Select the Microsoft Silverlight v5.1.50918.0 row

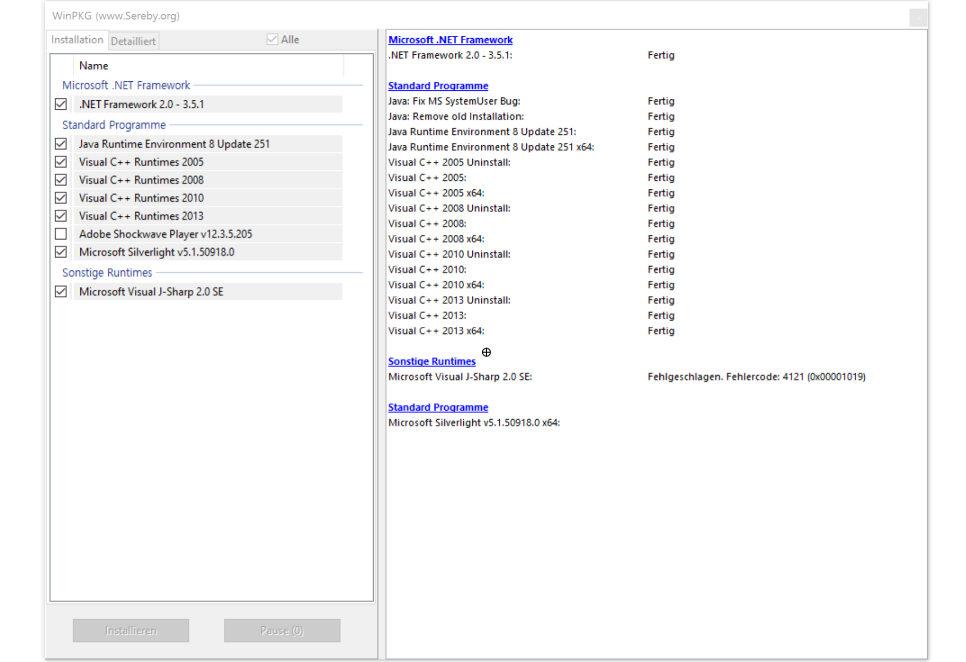208,252
